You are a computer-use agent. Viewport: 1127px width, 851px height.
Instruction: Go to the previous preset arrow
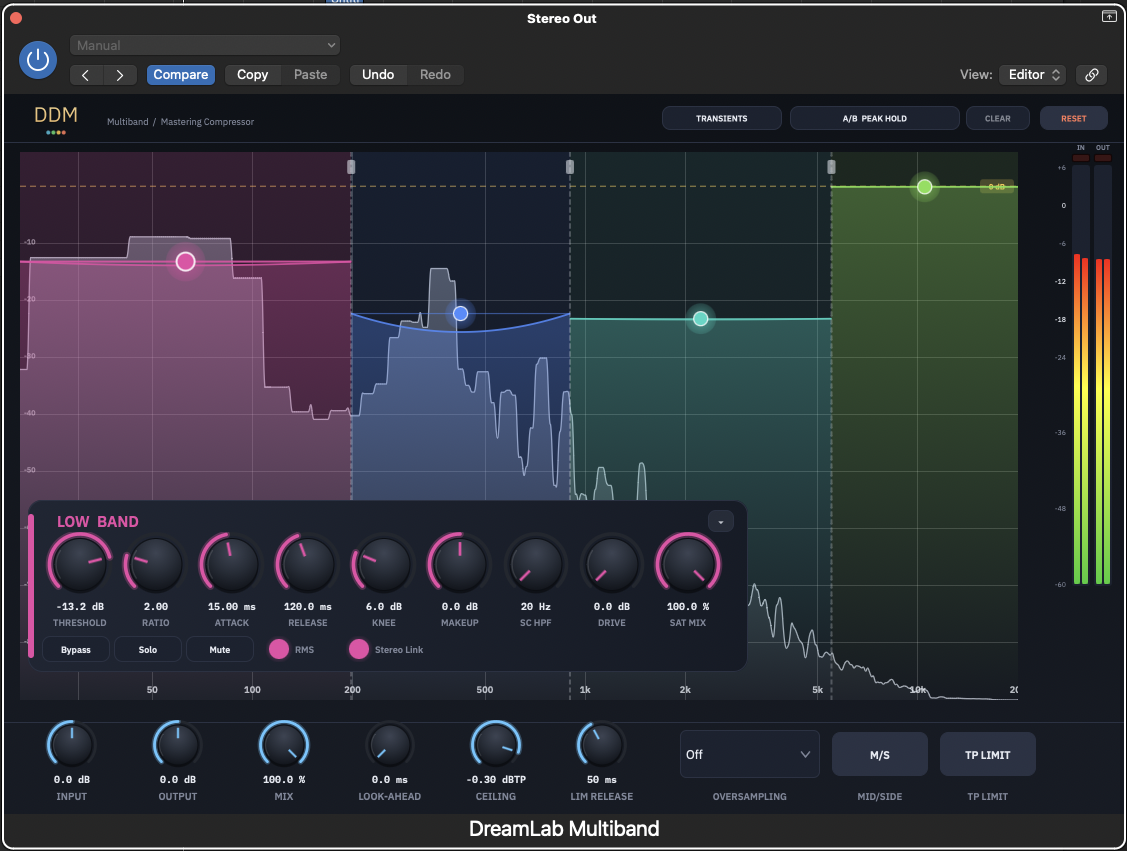point(86,75)
